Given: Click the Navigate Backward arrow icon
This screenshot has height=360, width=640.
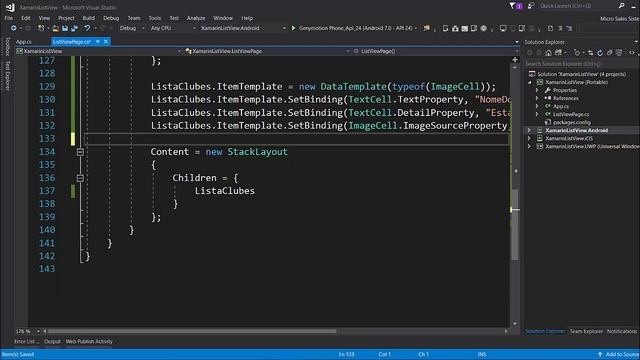Looking at the screenshot, I should click(13, 28).
